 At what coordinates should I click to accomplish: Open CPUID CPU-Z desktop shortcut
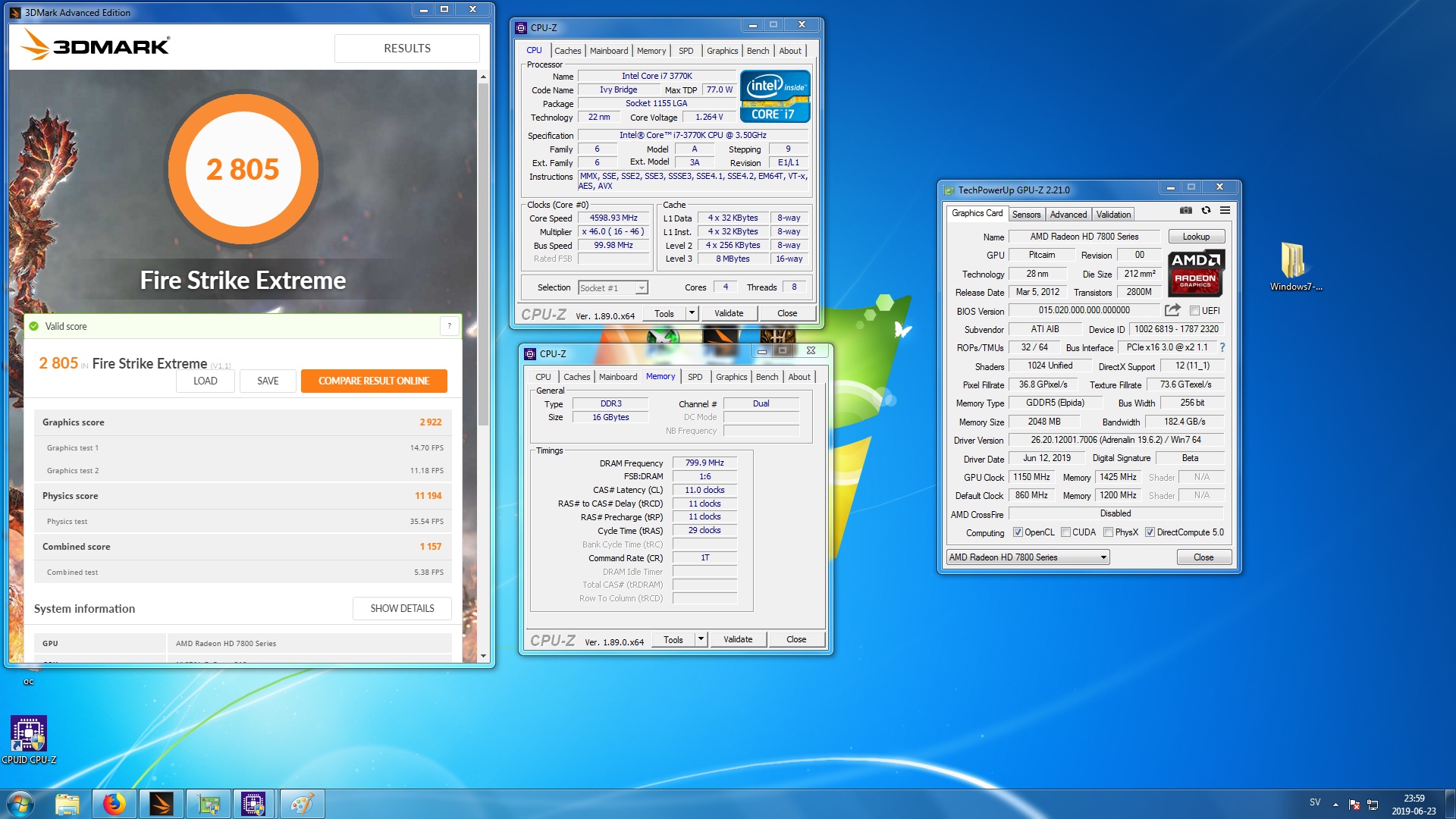(x=29, y=739)
